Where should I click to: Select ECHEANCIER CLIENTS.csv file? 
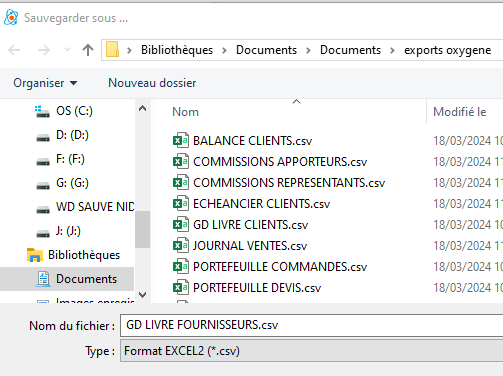point(261,204)
